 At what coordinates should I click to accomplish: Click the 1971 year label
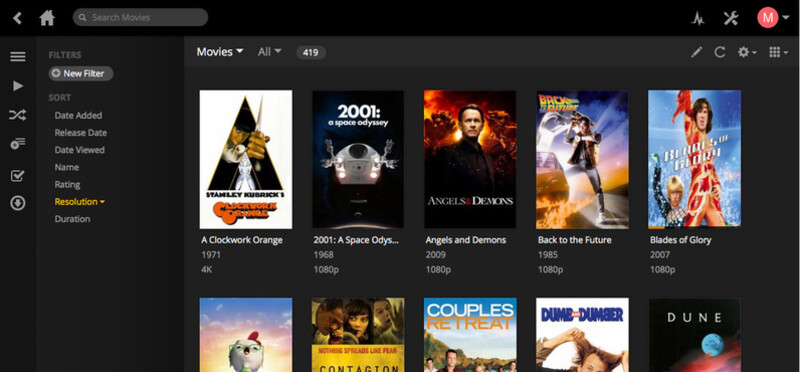click(211, 255)
